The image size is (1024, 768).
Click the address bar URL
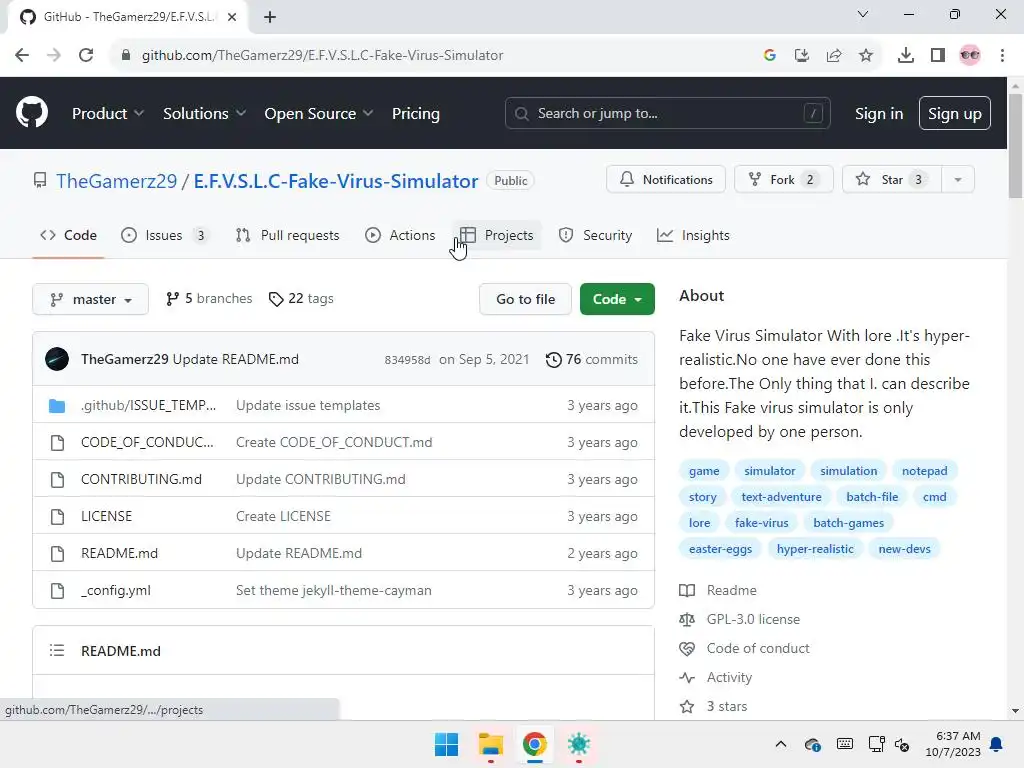coord(323,56)
